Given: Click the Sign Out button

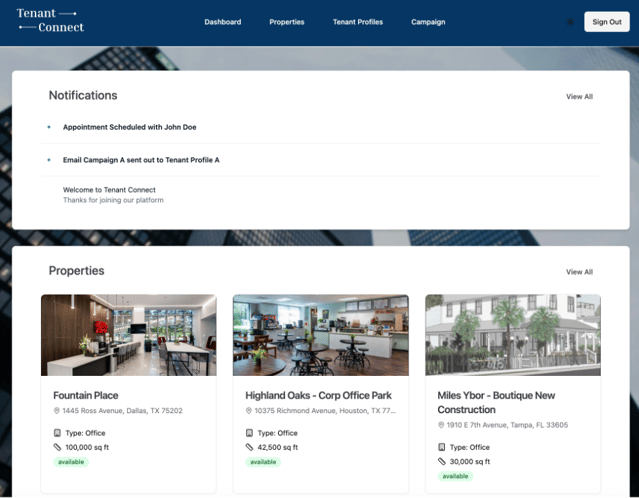Looking at the screenshot, I should tap(606, 22).
